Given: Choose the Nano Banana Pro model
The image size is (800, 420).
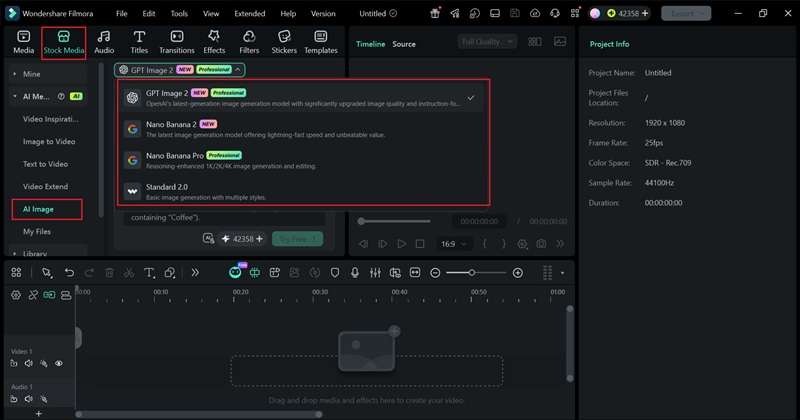Looking at the screenshot, I should tap(303, 160).
